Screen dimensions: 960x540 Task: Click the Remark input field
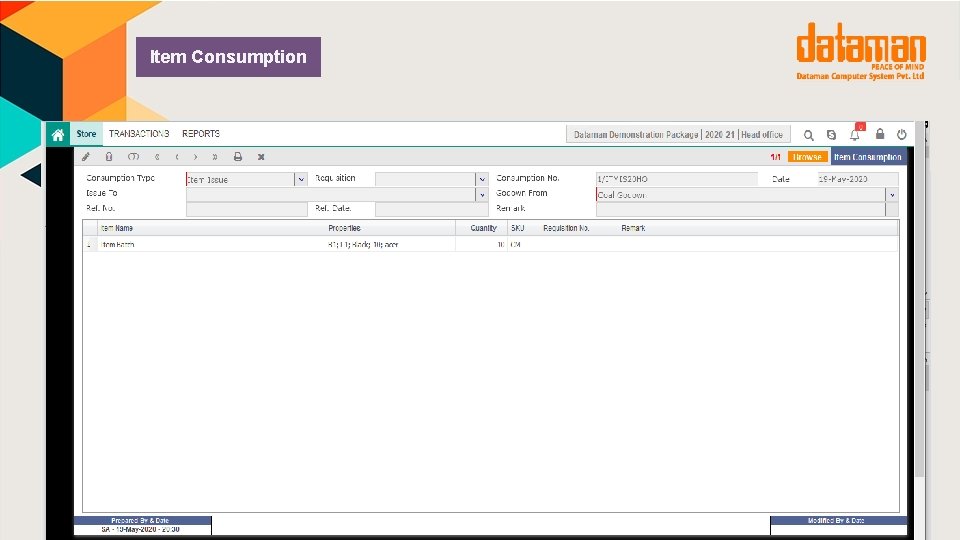(x=741, y=209)
